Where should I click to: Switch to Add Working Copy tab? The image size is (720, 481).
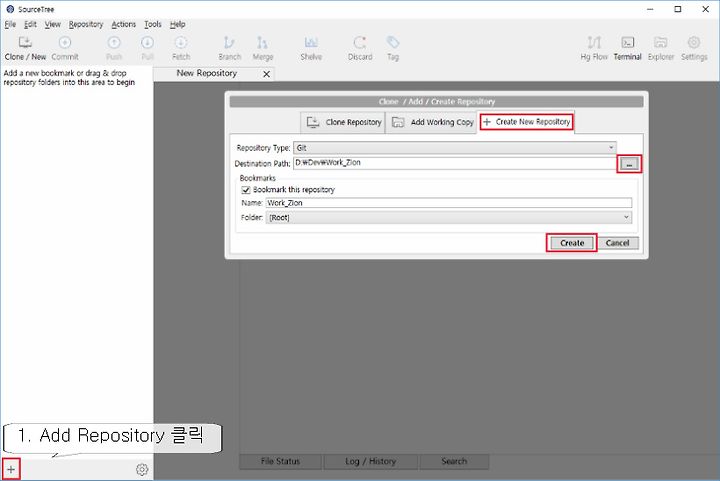[432, 122]
